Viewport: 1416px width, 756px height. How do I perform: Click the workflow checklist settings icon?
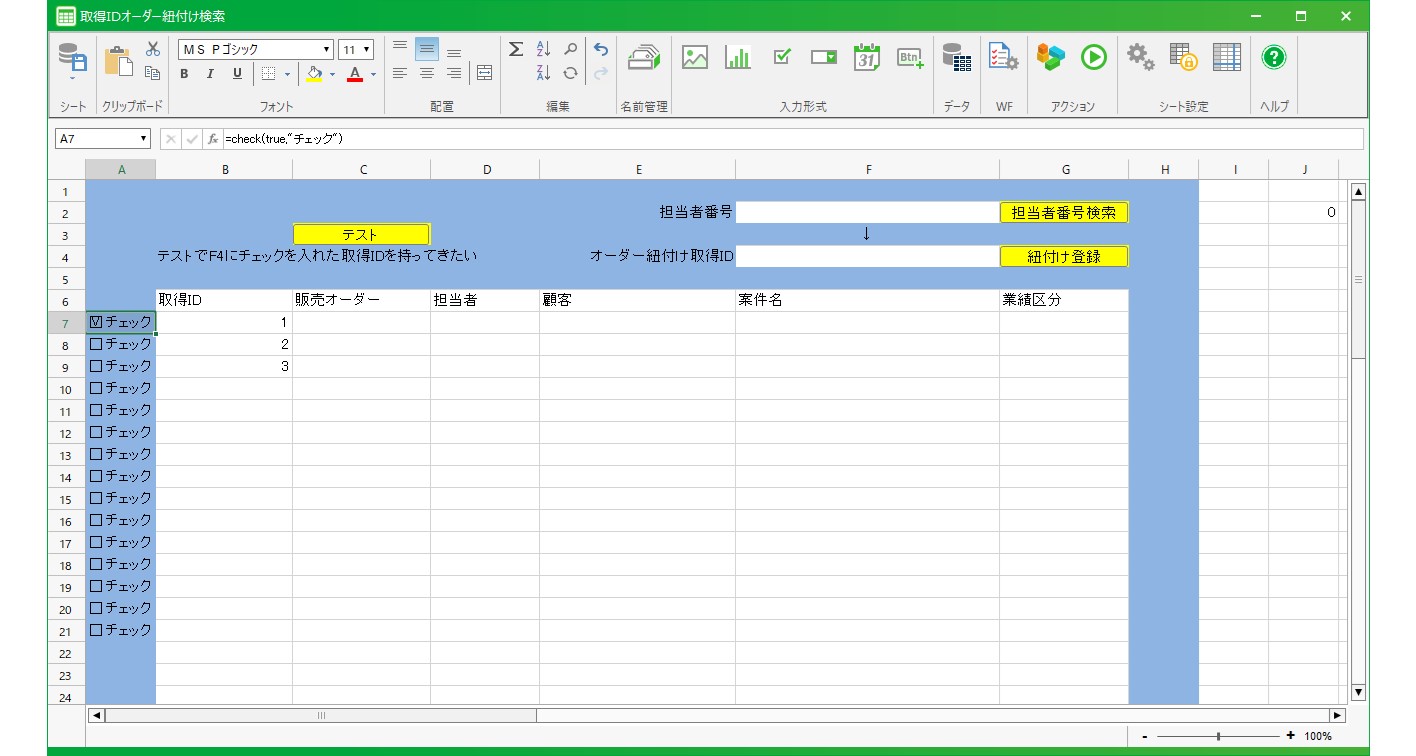click(x=1003, y=57)
